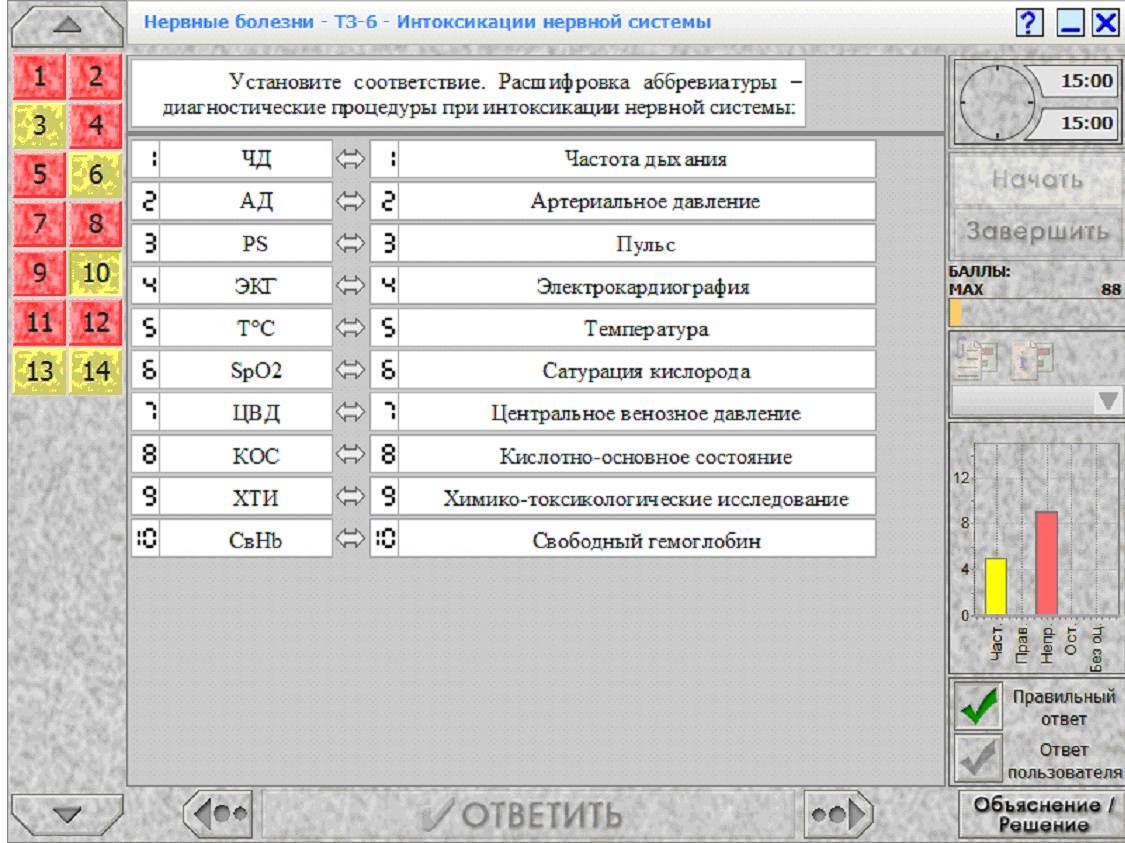Click swap arrow in the ЭКГ row
The image size is (1125, 843).
[350, 286]
